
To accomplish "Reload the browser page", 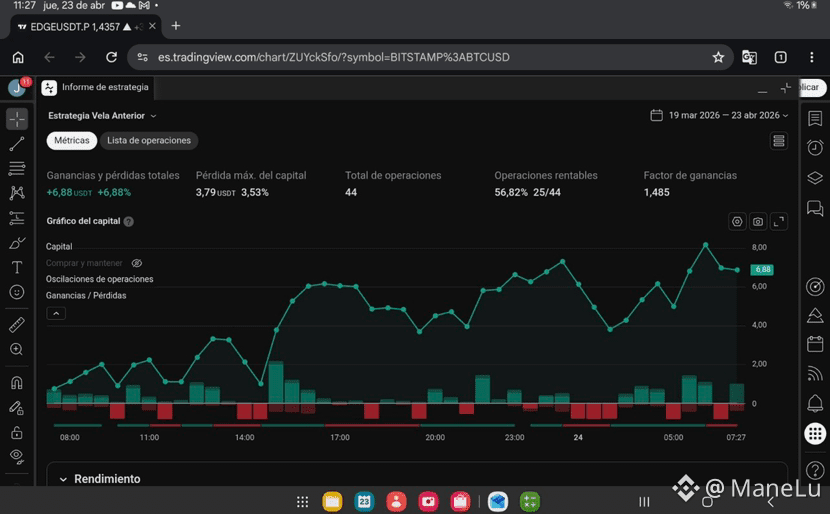I will [x=111, y=57].
